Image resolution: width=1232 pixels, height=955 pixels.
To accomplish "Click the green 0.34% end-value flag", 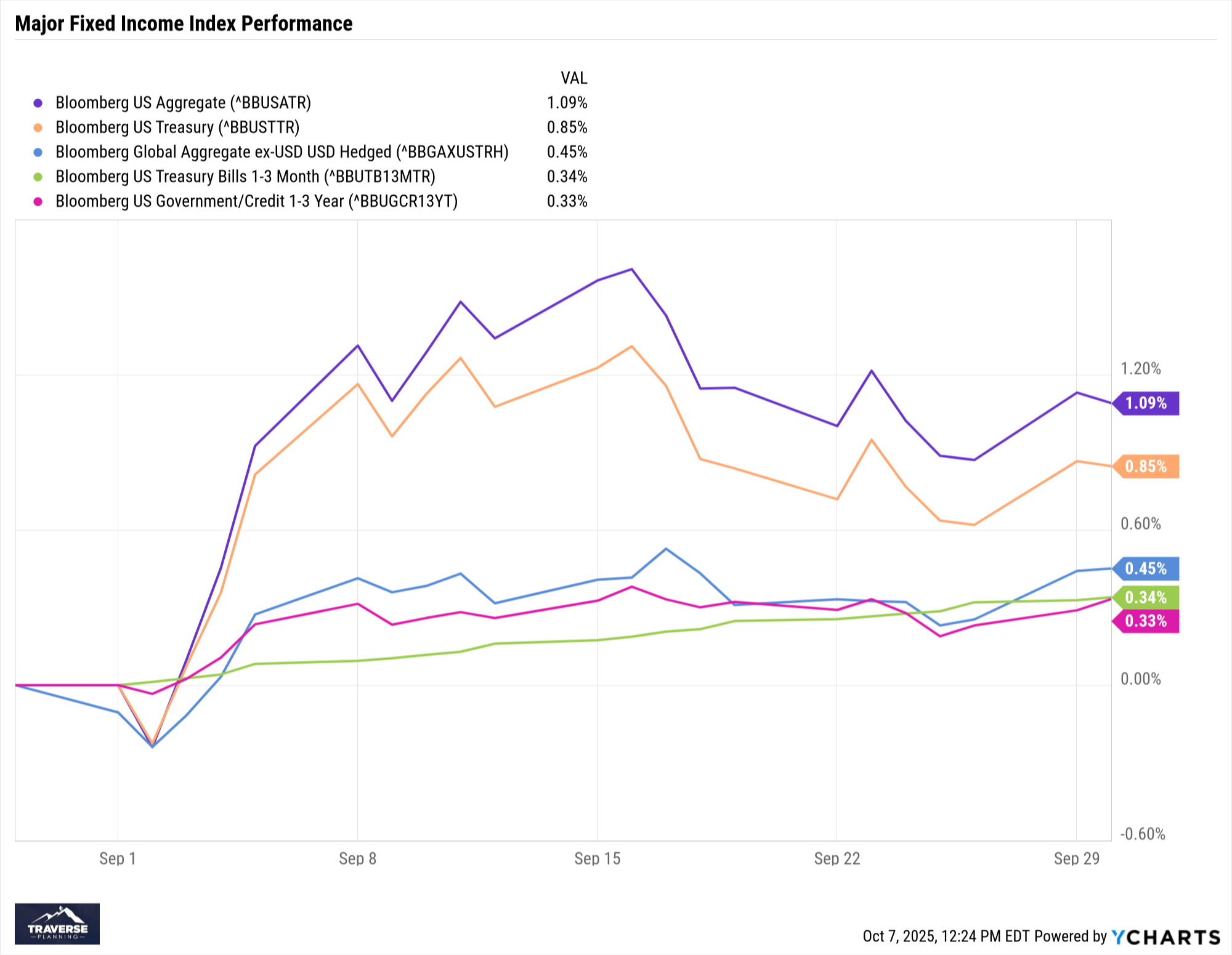I will [x=1146, y=597].
